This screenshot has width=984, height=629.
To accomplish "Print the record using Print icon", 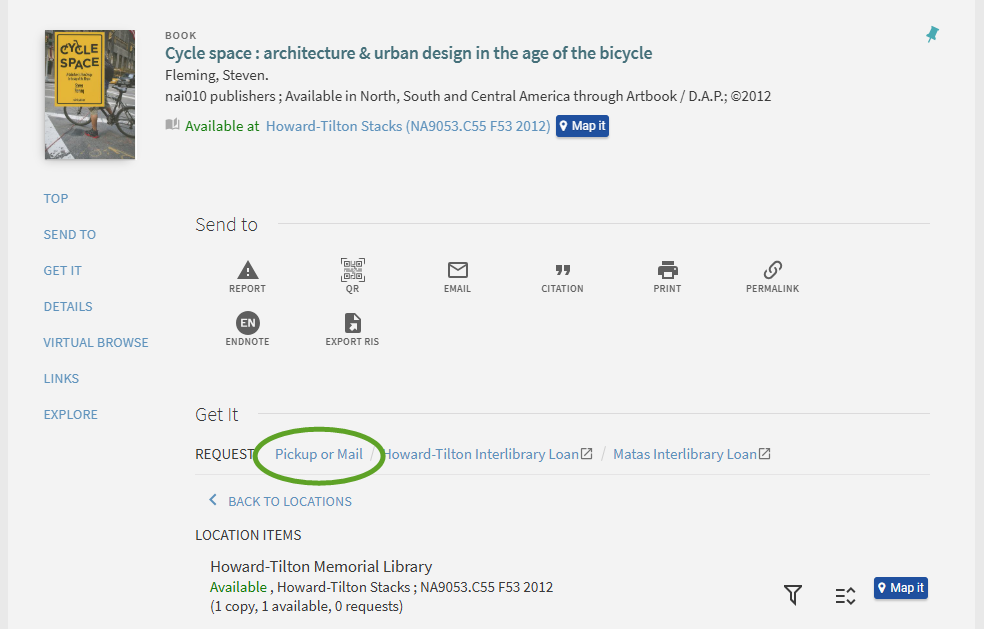I will [x=667, y=271].
